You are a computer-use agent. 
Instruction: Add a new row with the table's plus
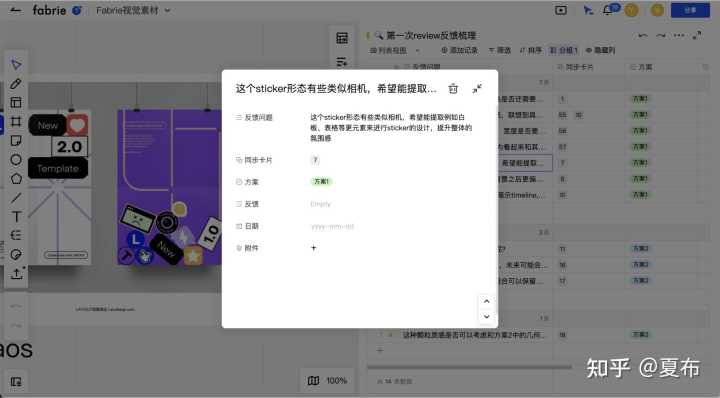coord(380,351)
